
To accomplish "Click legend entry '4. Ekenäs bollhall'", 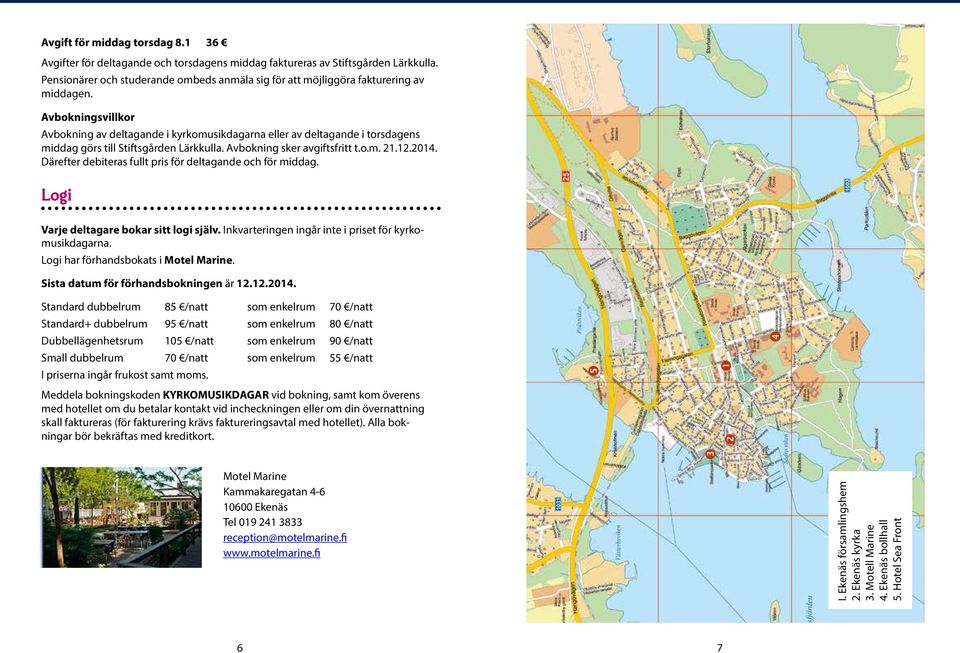I will click(883, 561).
